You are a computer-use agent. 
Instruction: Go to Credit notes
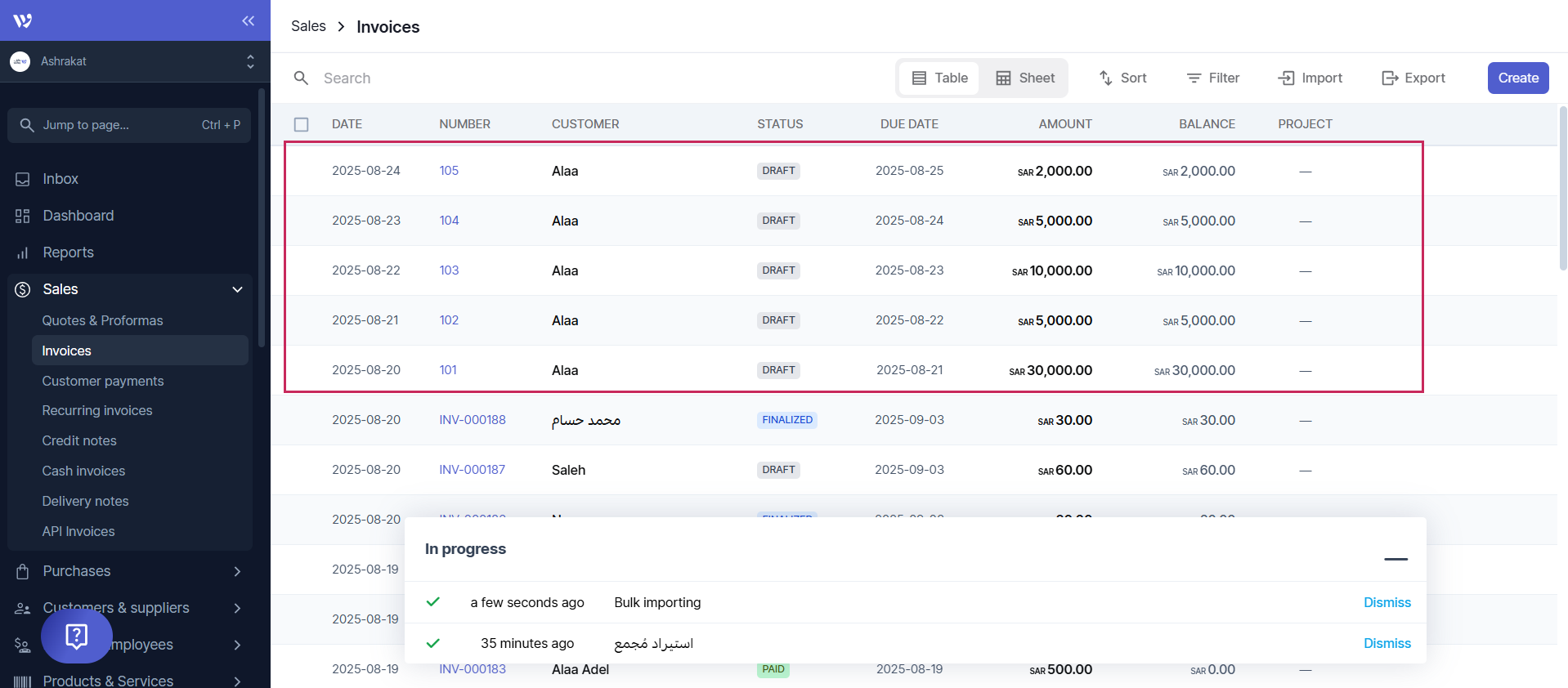pos(79,440)
